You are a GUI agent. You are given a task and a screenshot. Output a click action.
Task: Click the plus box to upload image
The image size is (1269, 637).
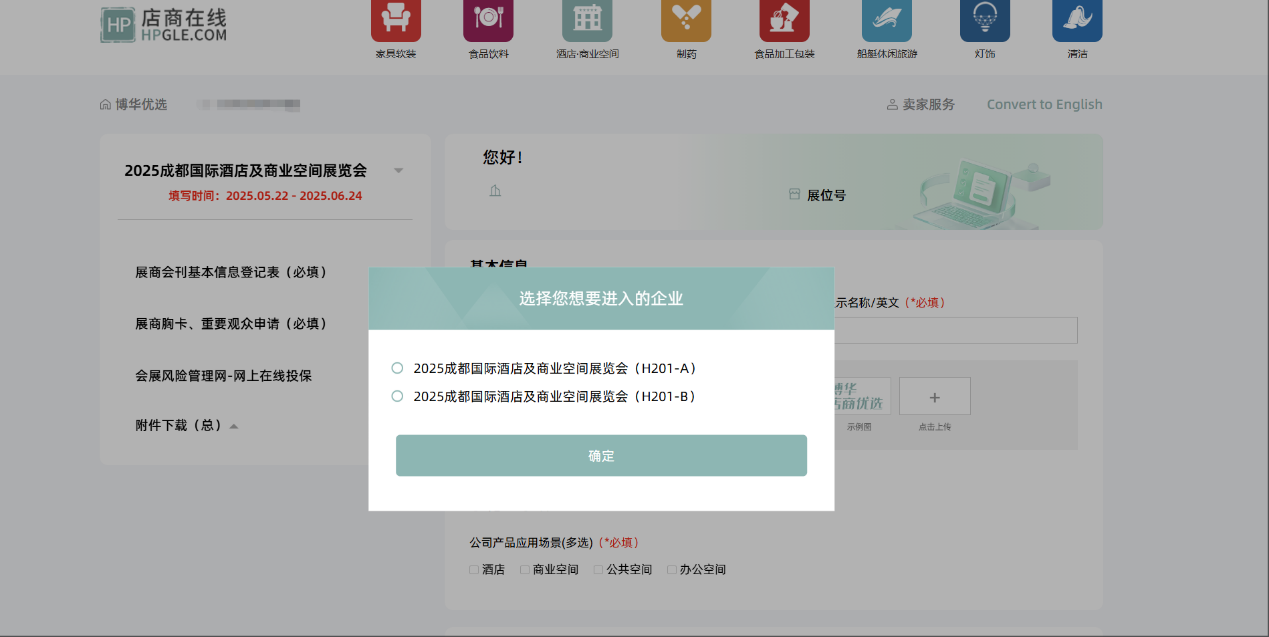934,397
